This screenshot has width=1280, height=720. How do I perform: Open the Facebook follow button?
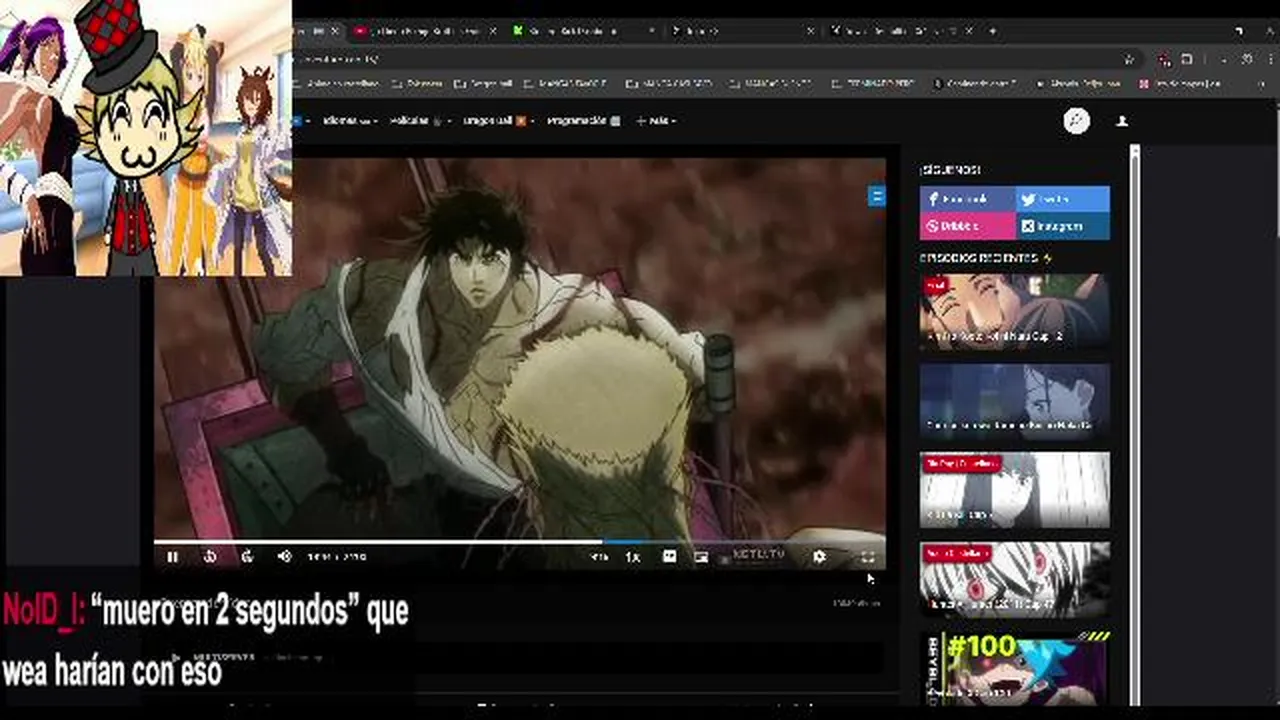(967, 199)
